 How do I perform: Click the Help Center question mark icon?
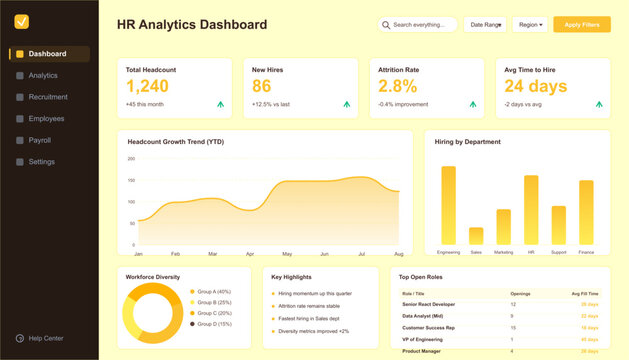(20, 338)
